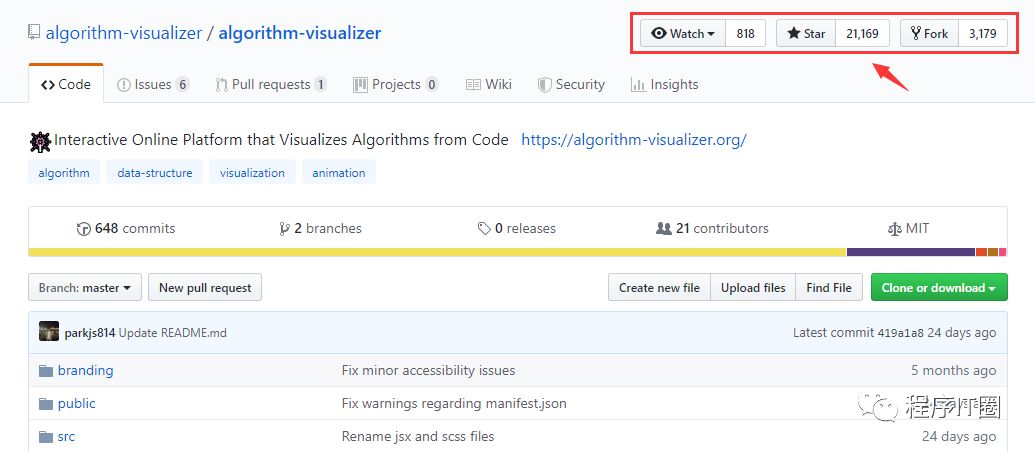Viewport: 1035px width, 452px height.
Task: Fork the repository
Action: point(929,34)
